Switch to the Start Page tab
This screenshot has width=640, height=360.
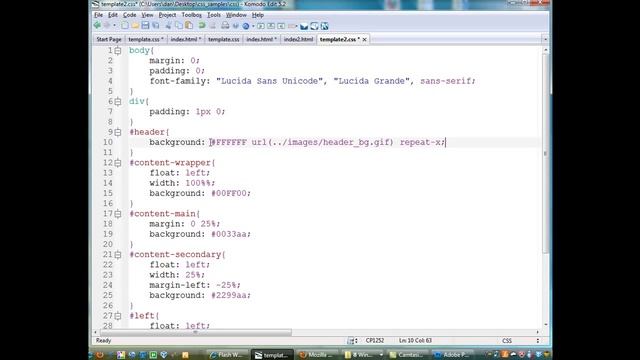[x=109, y=40]
